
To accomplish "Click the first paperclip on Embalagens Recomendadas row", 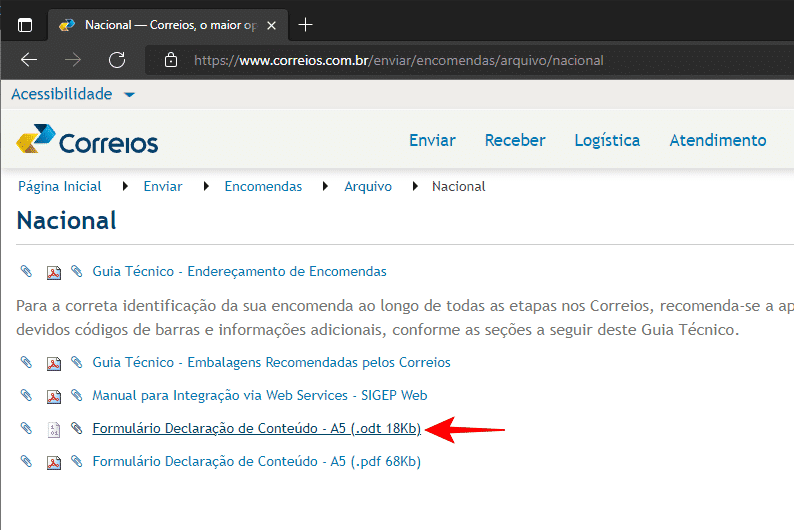I will 26,362.
